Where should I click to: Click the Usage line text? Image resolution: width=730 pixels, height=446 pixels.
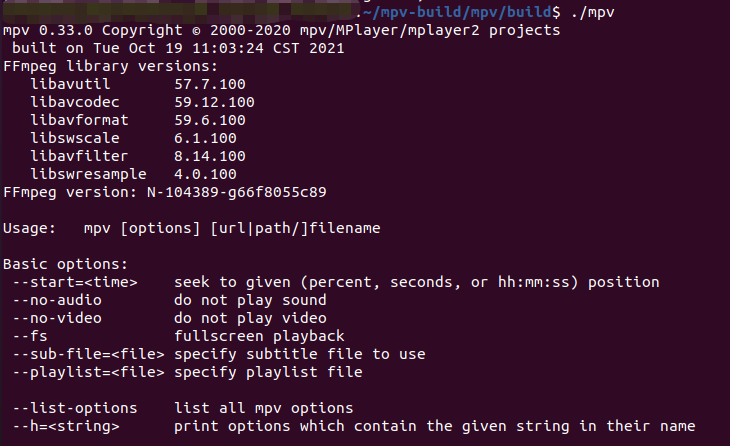point(192,228)
